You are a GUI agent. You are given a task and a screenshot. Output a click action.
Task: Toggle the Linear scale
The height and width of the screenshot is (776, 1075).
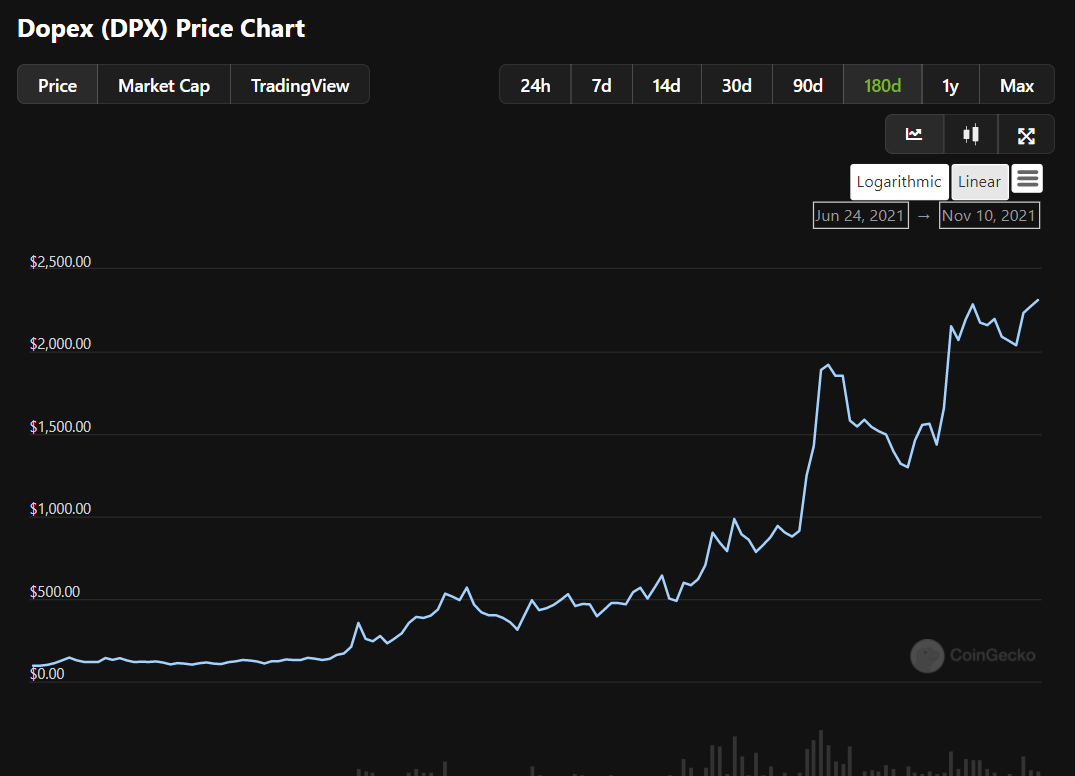coord(980,182)
